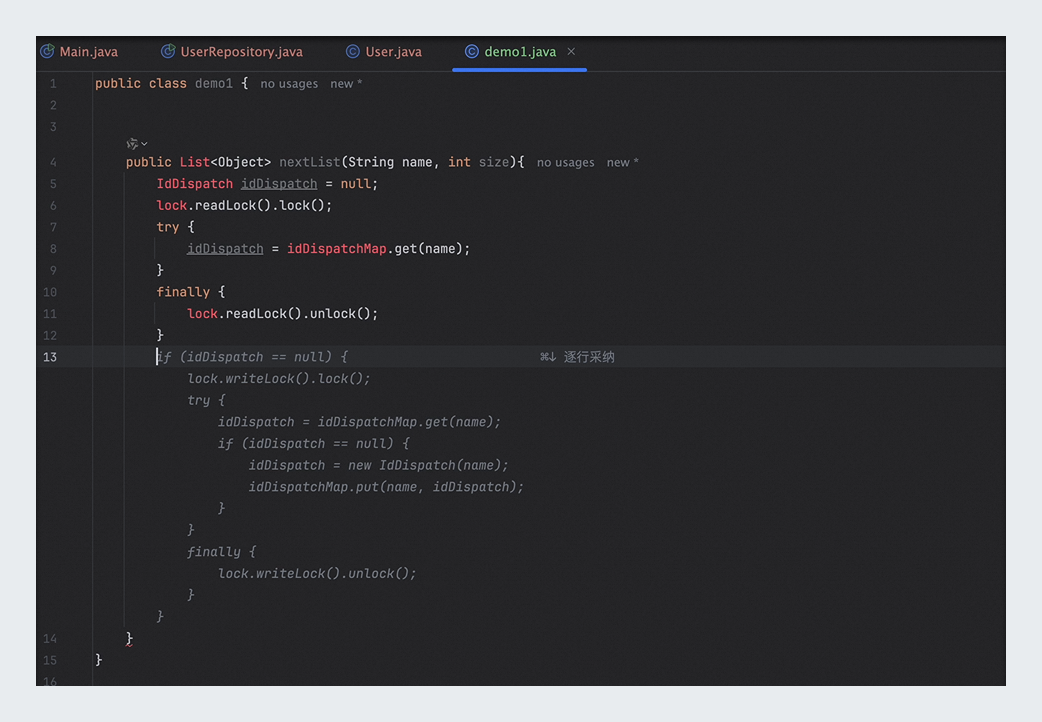Click the 'idDispatchMap' reference on line 8
1042x722 pixels.
coord(337,249)
